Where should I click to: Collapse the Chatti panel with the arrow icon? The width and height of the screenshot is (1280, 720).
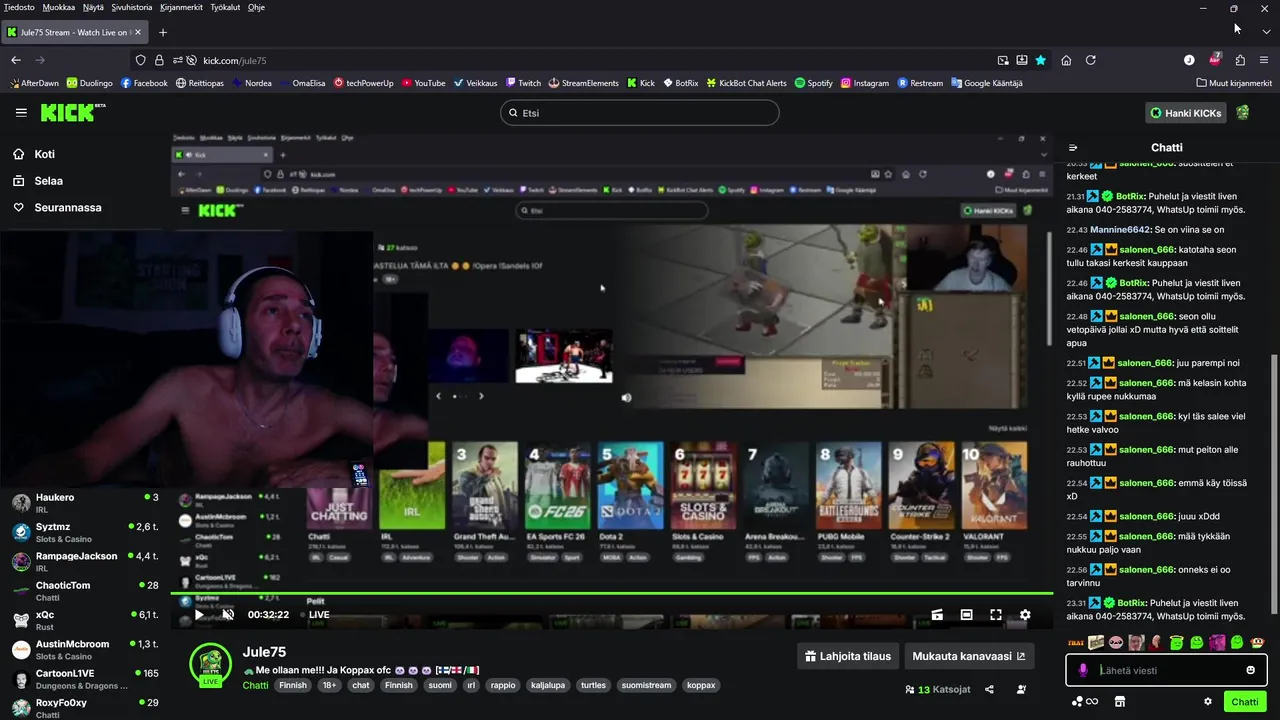pyautogui.click(x=1073, y=148)
